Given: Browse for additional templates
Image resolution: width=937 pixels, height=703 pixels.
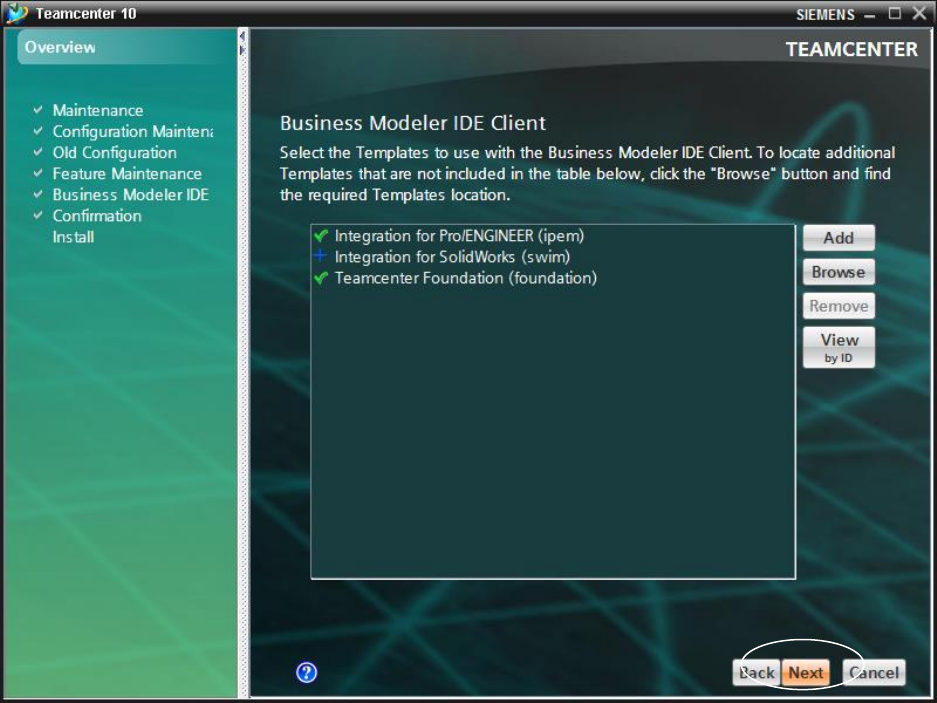Looking at the screenshot, I should click(x=838, y=272).
